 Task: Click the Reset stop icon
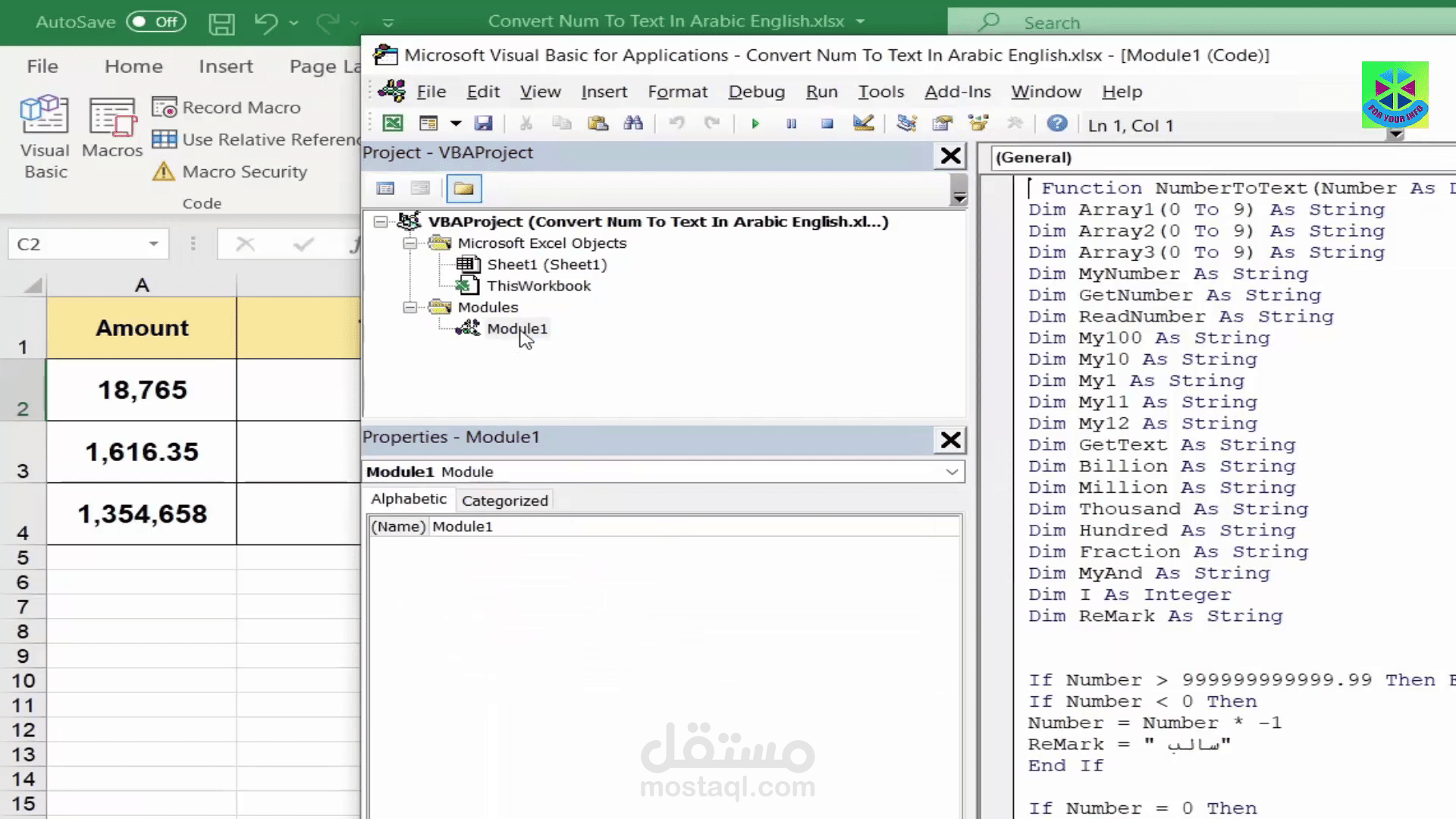coord(827,124)
